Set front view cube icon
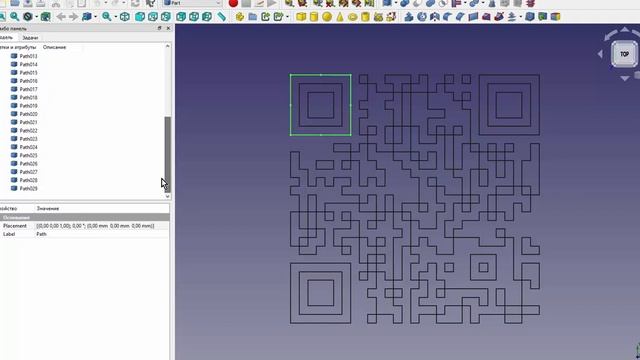The image size is (640, 360). pos(140,17)
